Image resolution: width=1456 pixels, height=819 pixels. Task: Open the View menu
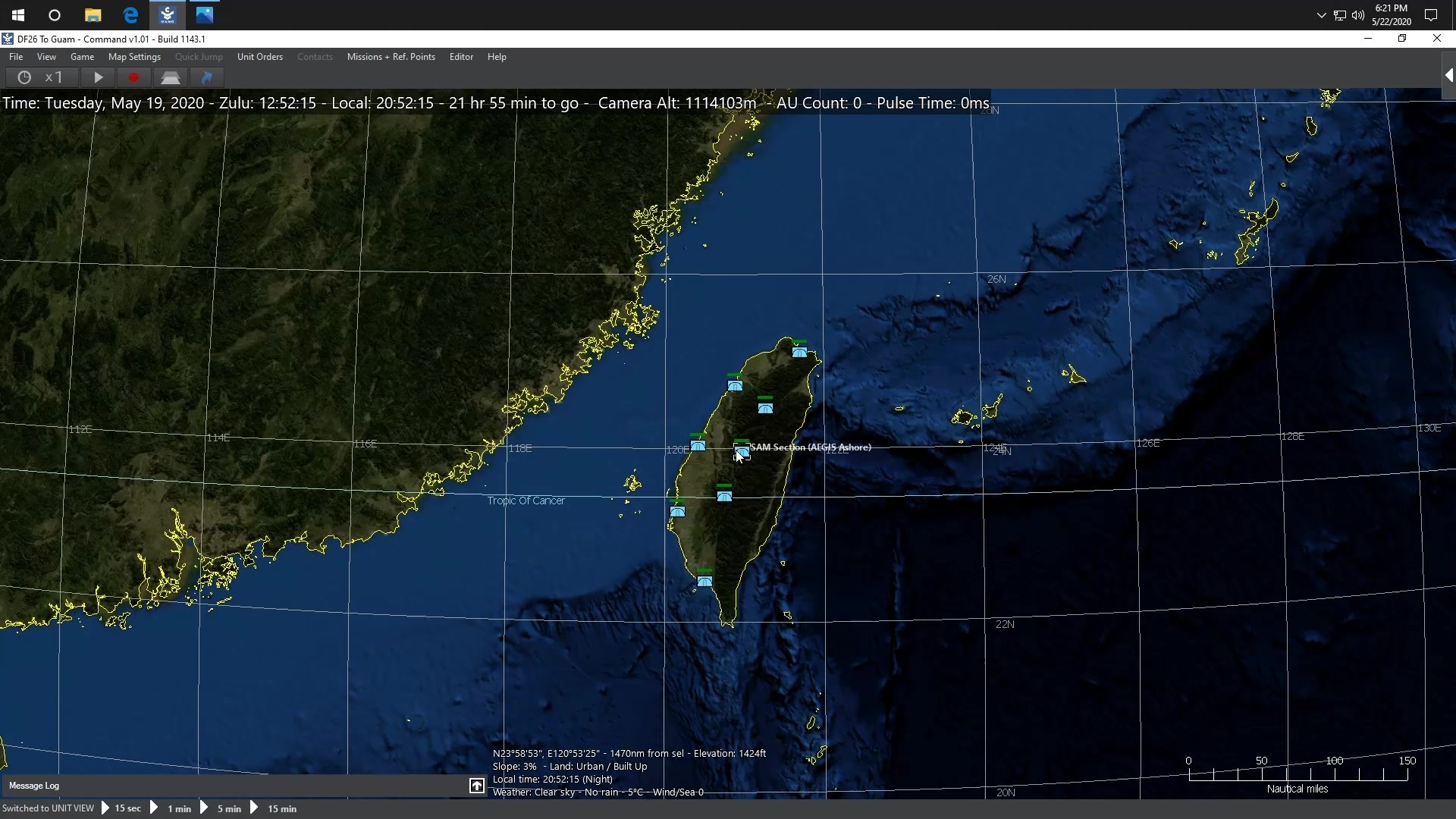tap(46, 57)
